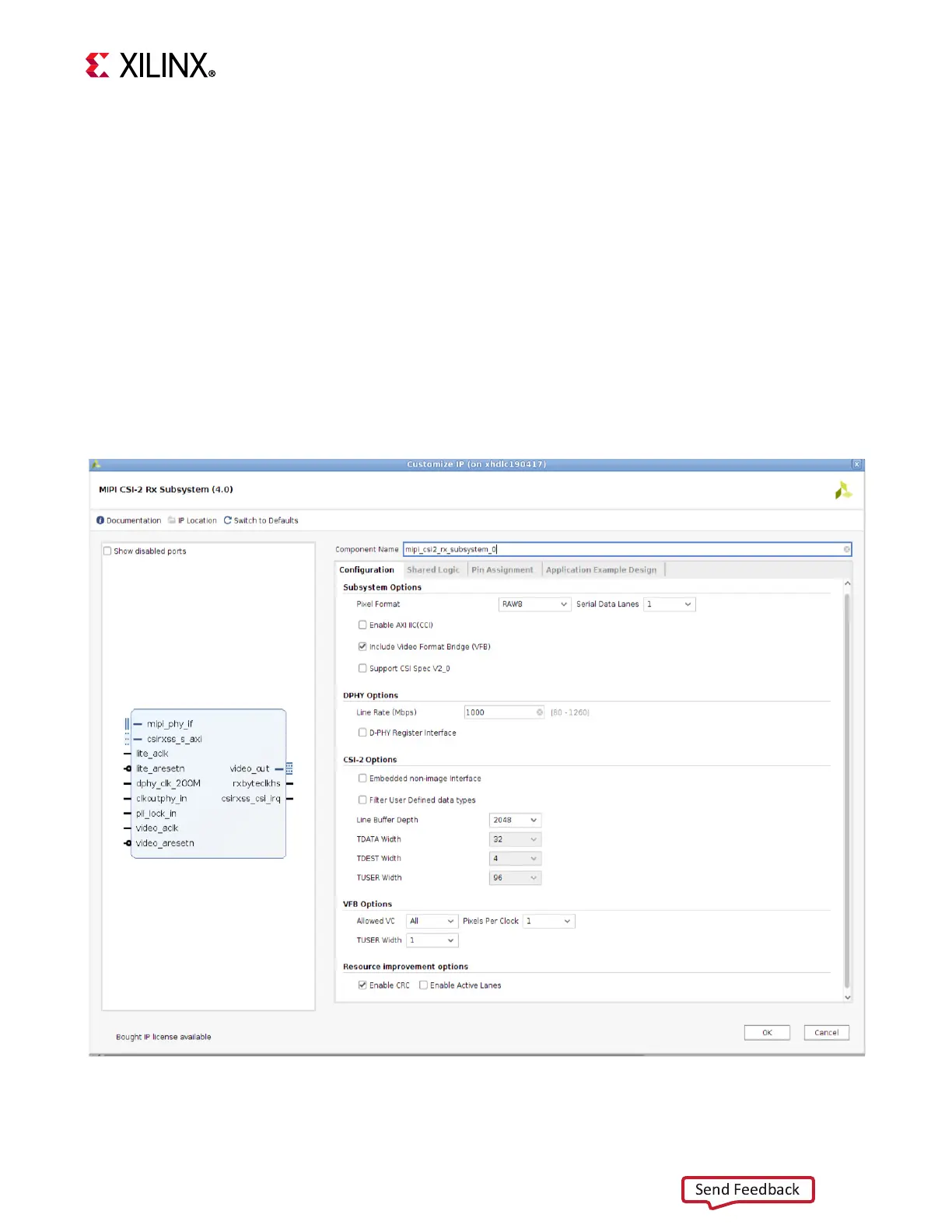Viewport: 952px width, 1232px height.
Task: Click Switch to Defaults link
Action: click(266, 520)
